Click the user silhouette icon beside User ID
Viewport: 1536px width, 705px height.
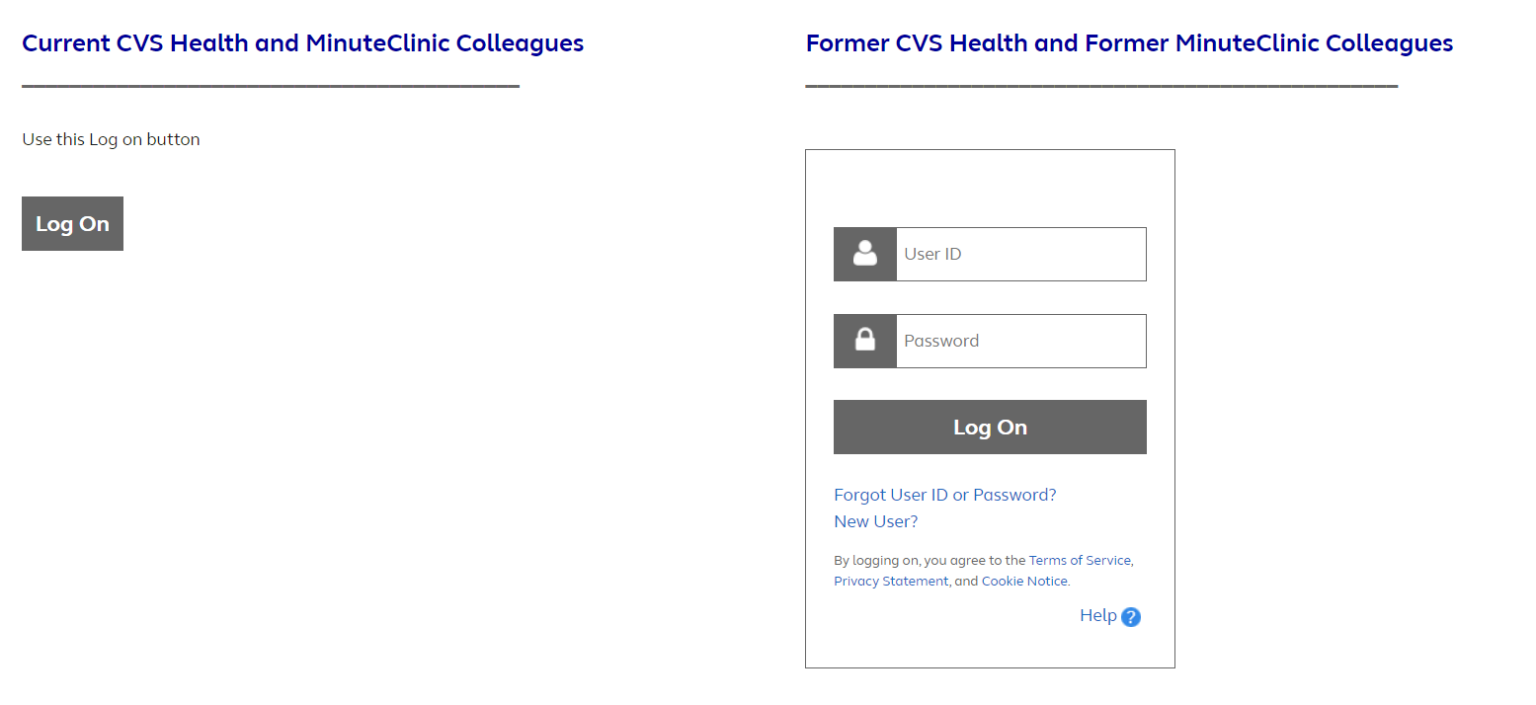[865, 254]
